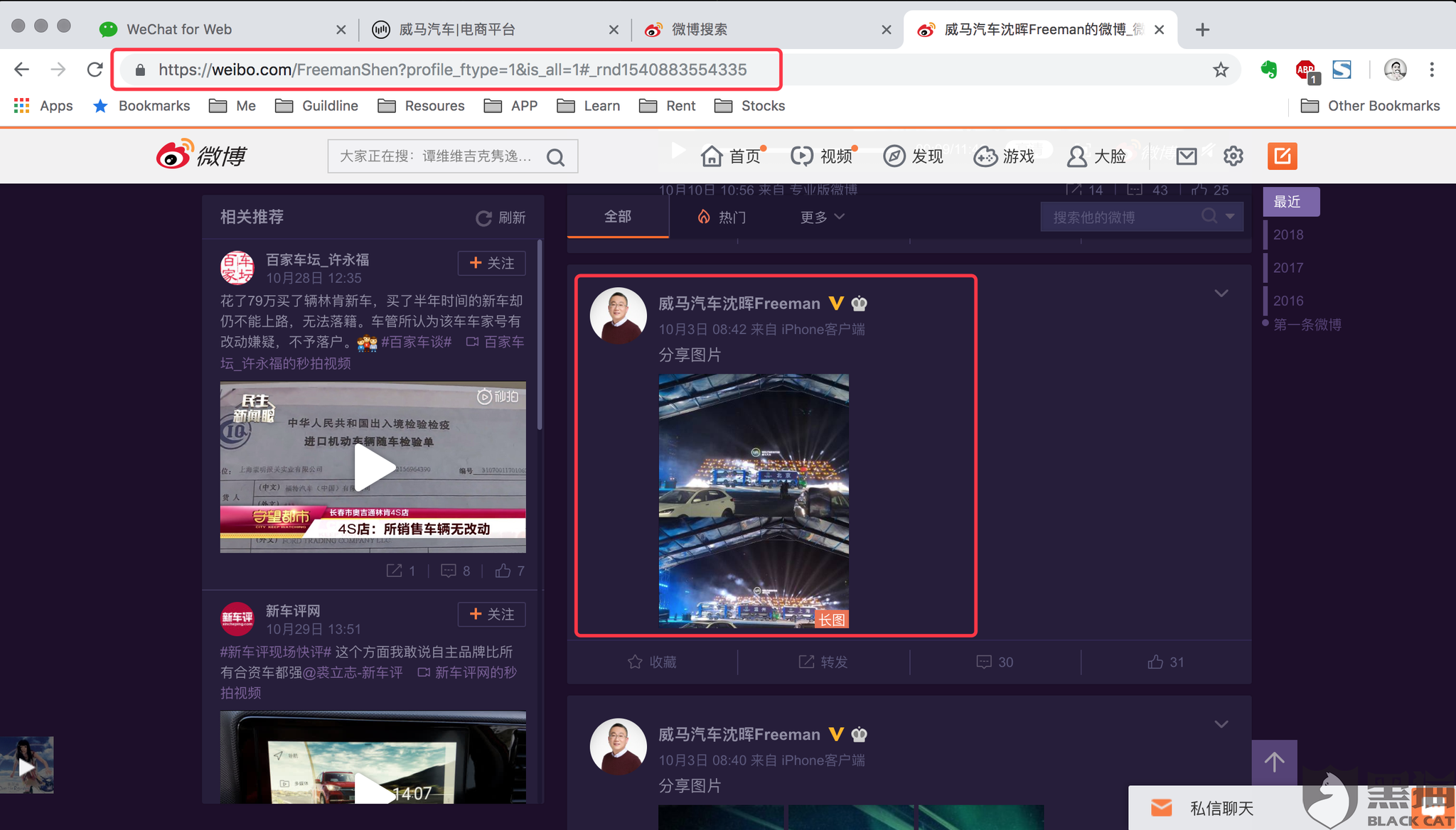Open Weibo settings gear icon
Image resolution: width=1456 pixels, height=830 pixels.
[1233, 156]
